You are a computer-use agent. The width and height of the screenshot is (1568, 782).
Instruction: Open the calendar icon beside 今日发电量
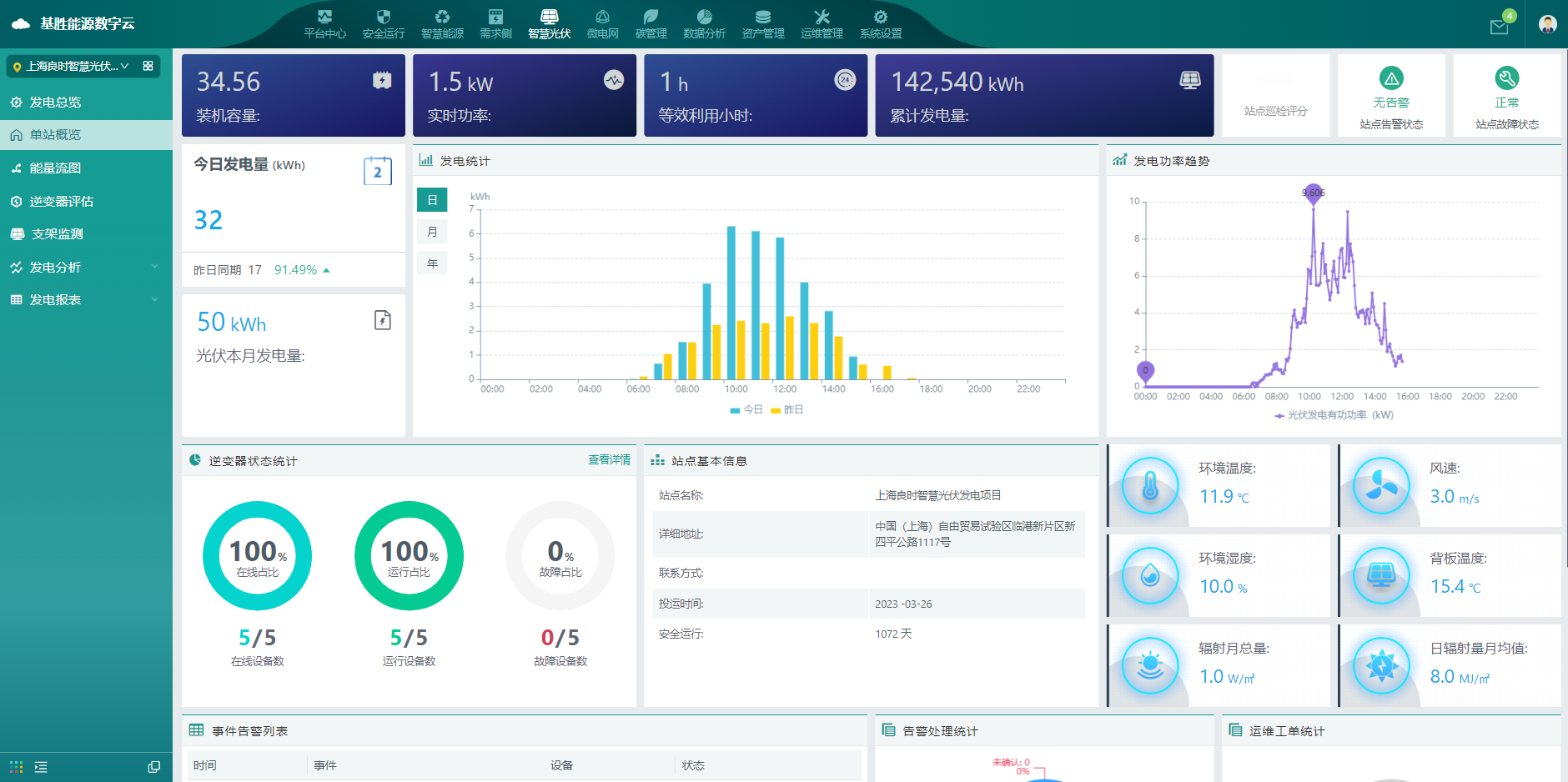[x=377, y=171]
